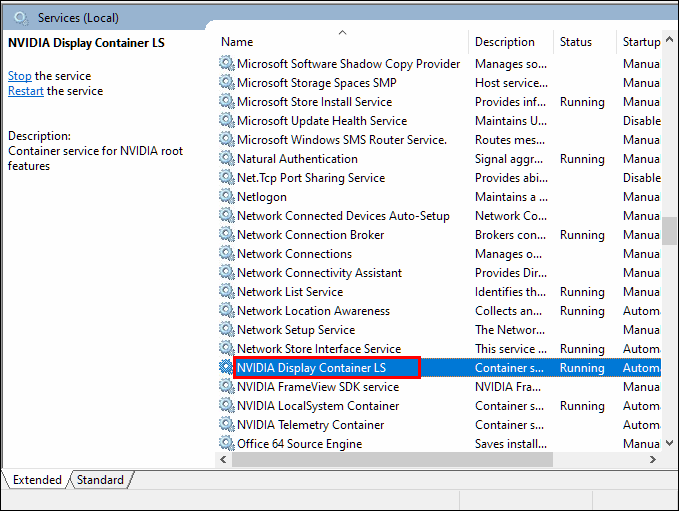
Task: Select the NVIDIA LocalSystem Container row
Action: point(318,406)
